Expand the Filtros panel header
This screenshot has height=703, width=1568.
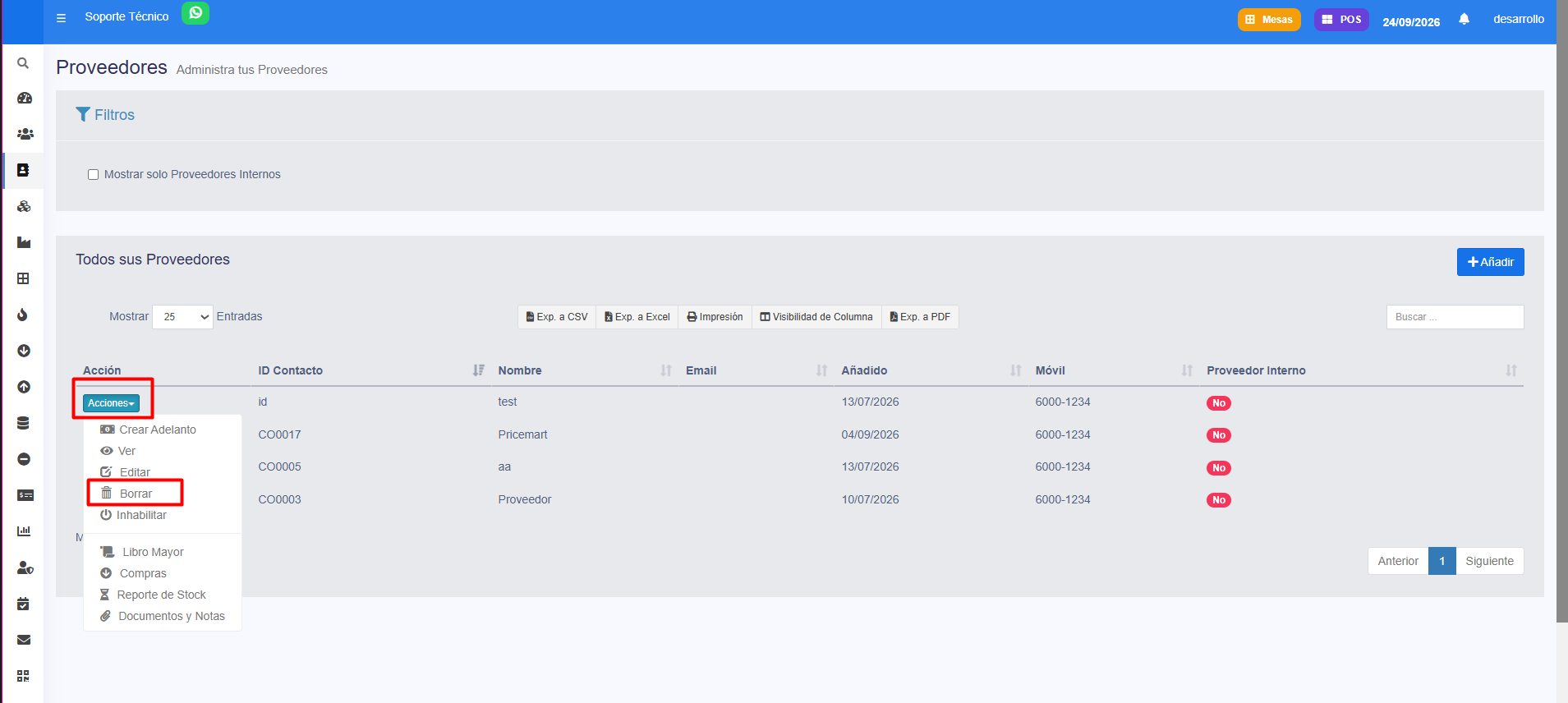point(105,115)
